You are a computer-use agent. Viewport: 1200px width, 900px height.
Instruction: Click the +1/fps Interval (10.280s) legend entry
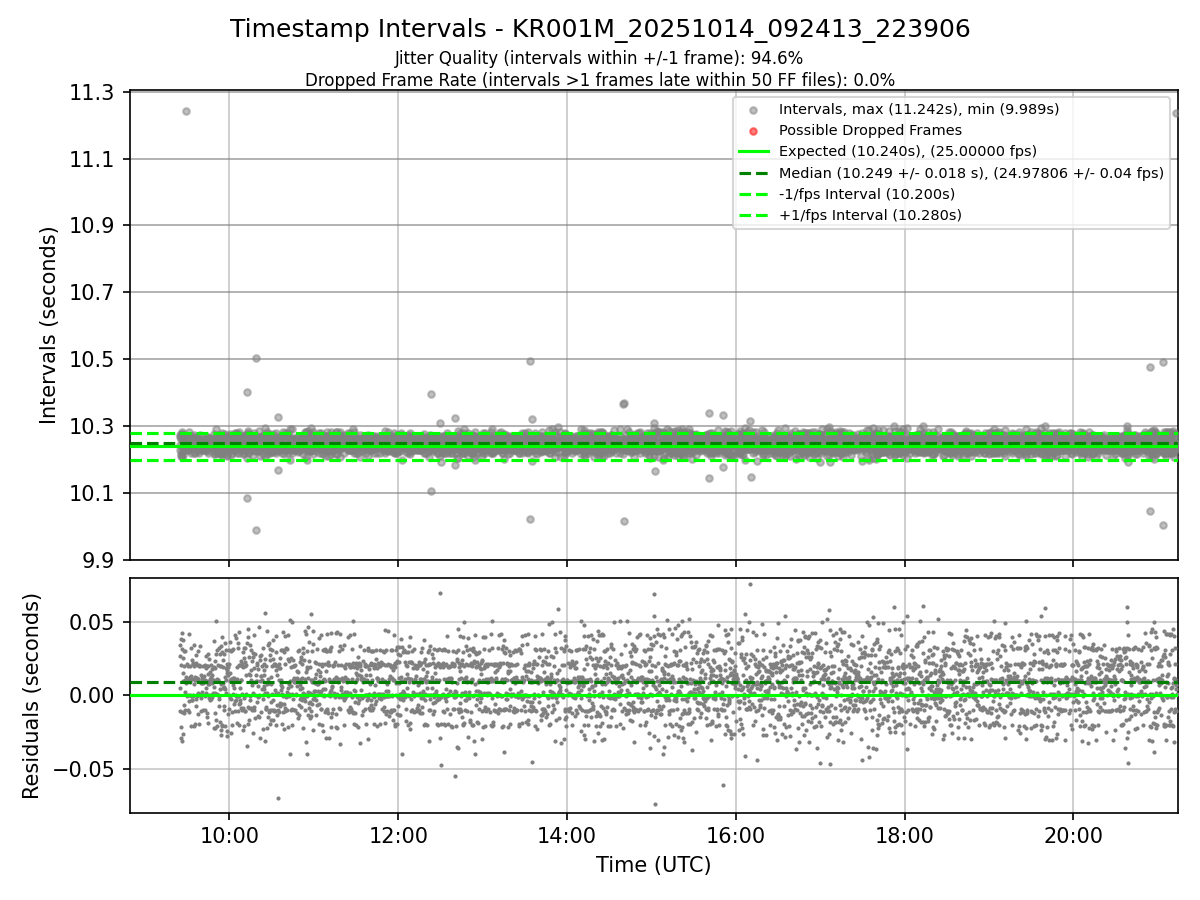[x=870, y=214]
